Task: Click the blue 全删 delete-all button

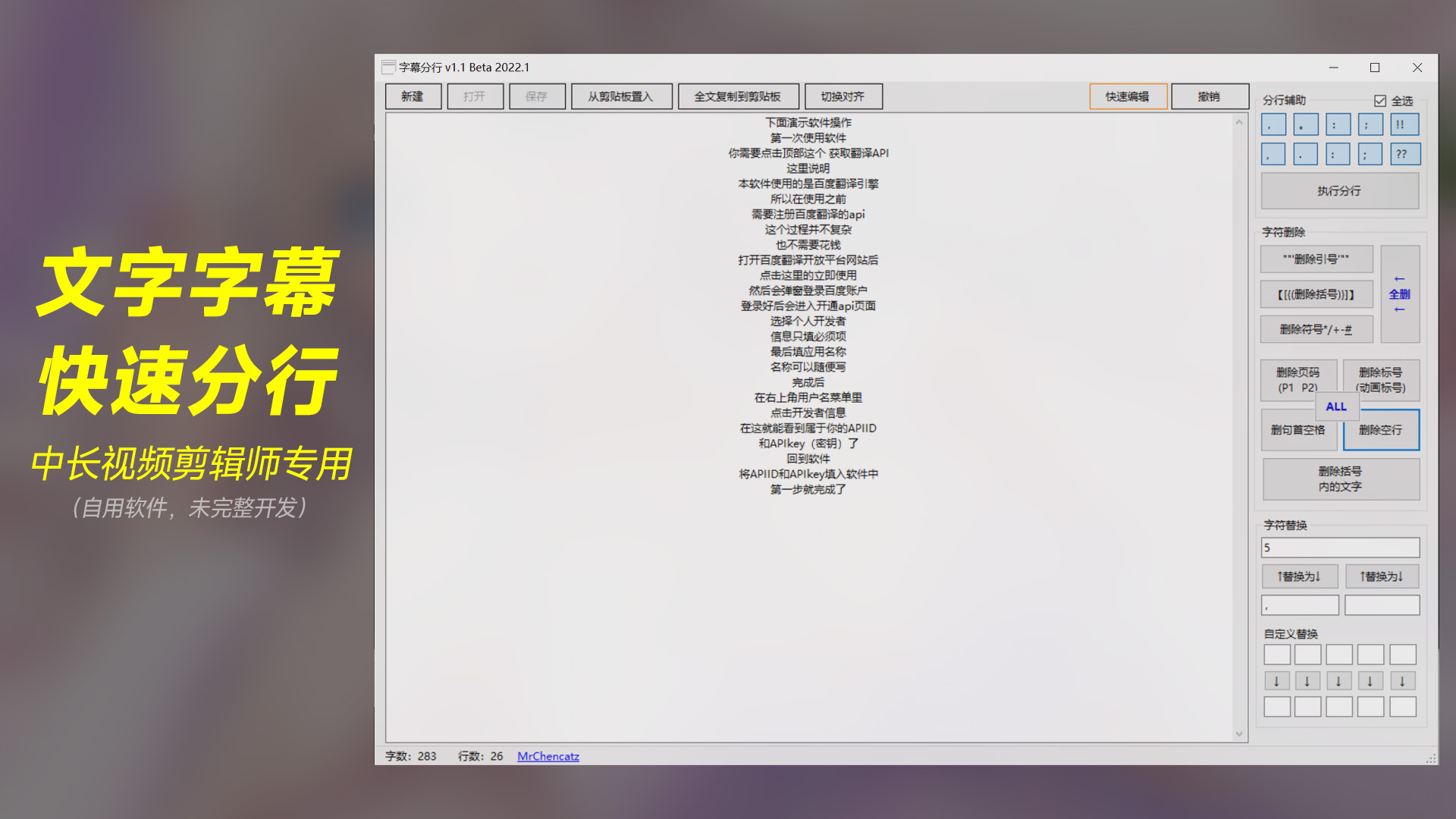Action: coord(1400,294)
